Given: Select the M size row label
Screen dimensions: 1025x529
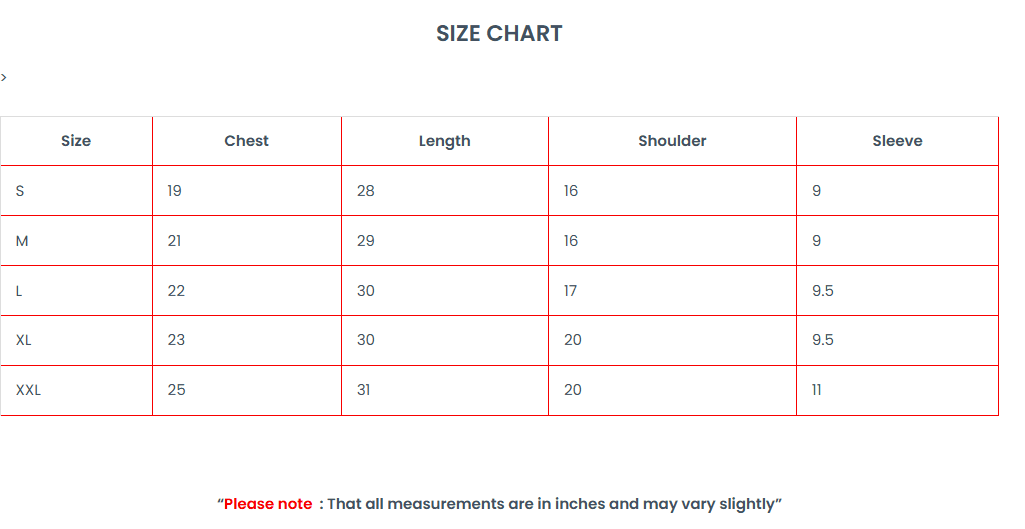Looking at the screenshot, I should pyautogui.click(x=22, y=241).
